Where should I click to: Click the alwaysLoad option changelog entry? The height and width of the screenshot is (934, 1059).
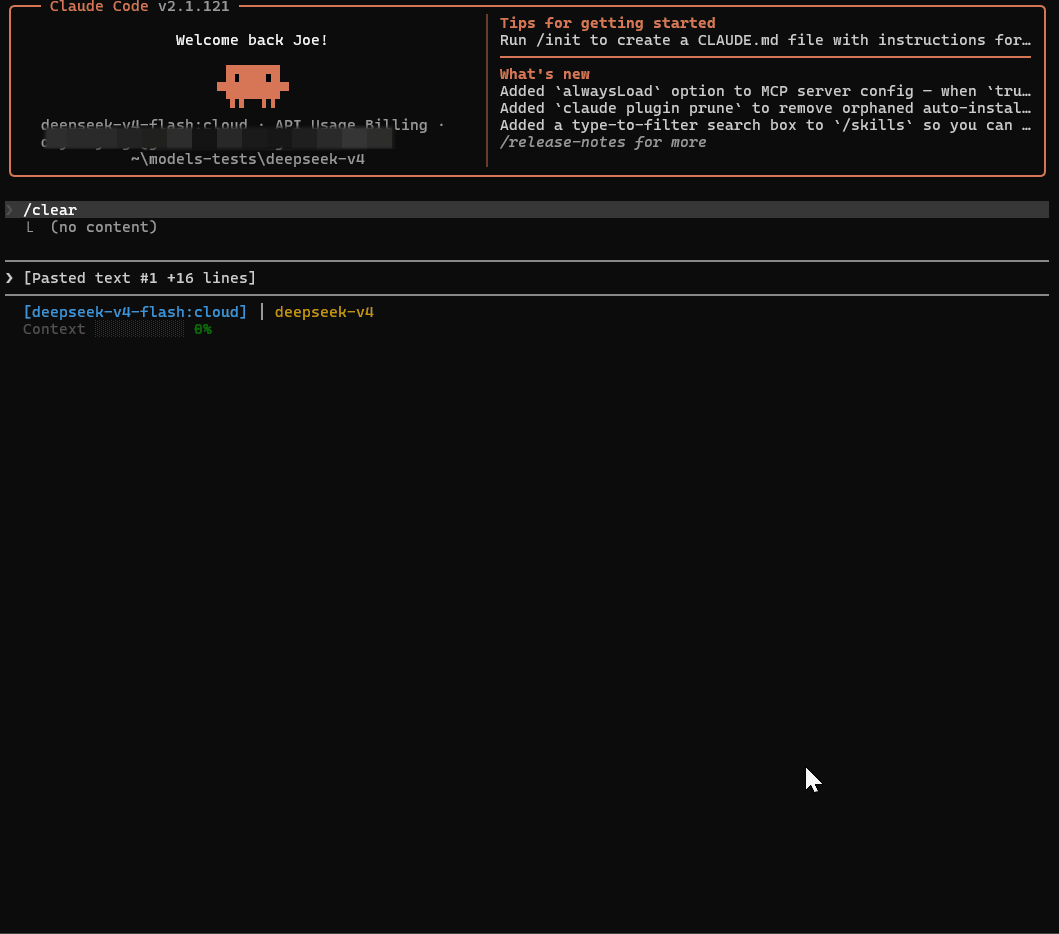coord(765,91)
